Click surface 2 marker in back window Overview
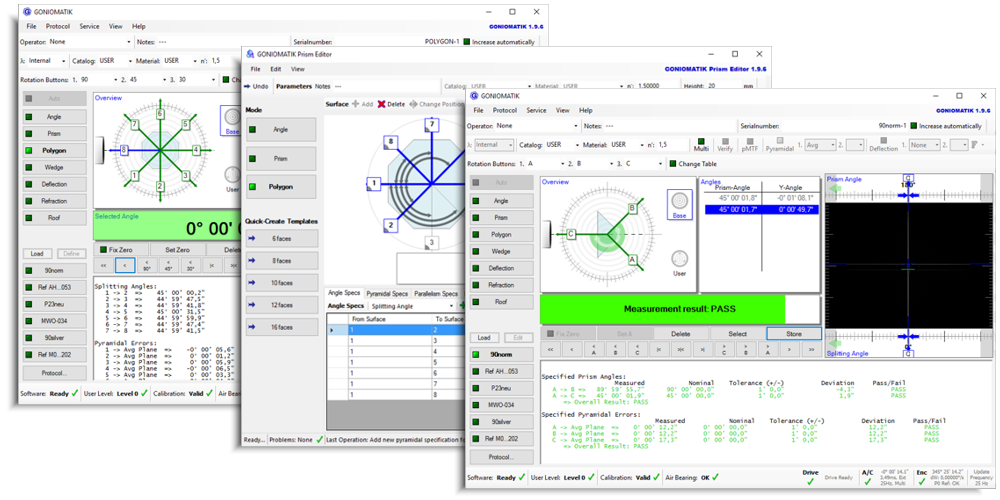 [160, 186]
